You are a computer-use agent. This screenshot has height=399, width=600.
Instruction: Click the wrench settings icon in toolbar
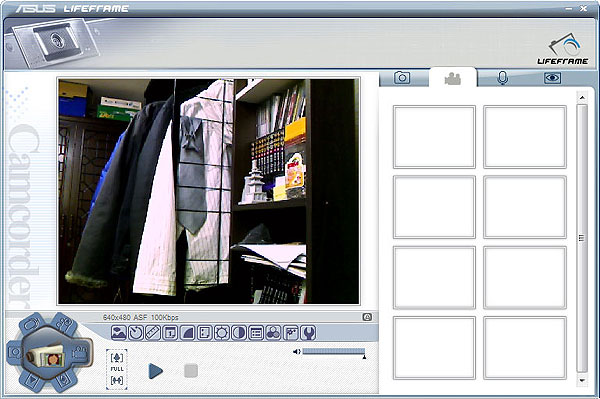(308, 333)
